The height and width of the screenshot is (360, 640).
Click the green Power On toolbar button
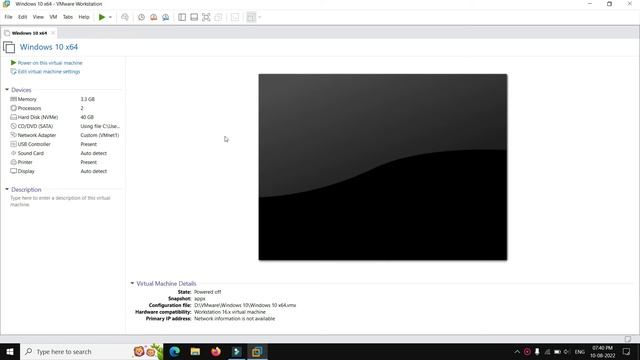(102, 17)
